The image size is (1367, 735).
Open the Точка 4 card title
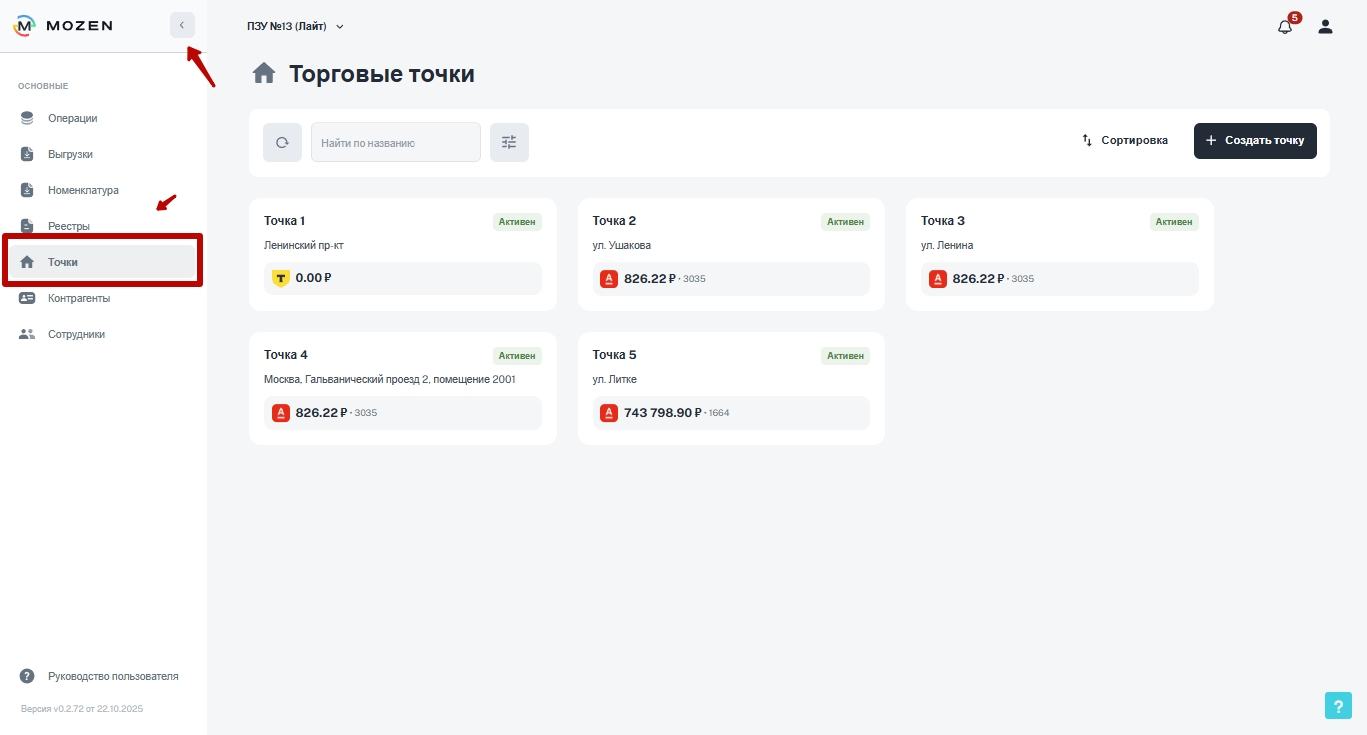[286, 355]
